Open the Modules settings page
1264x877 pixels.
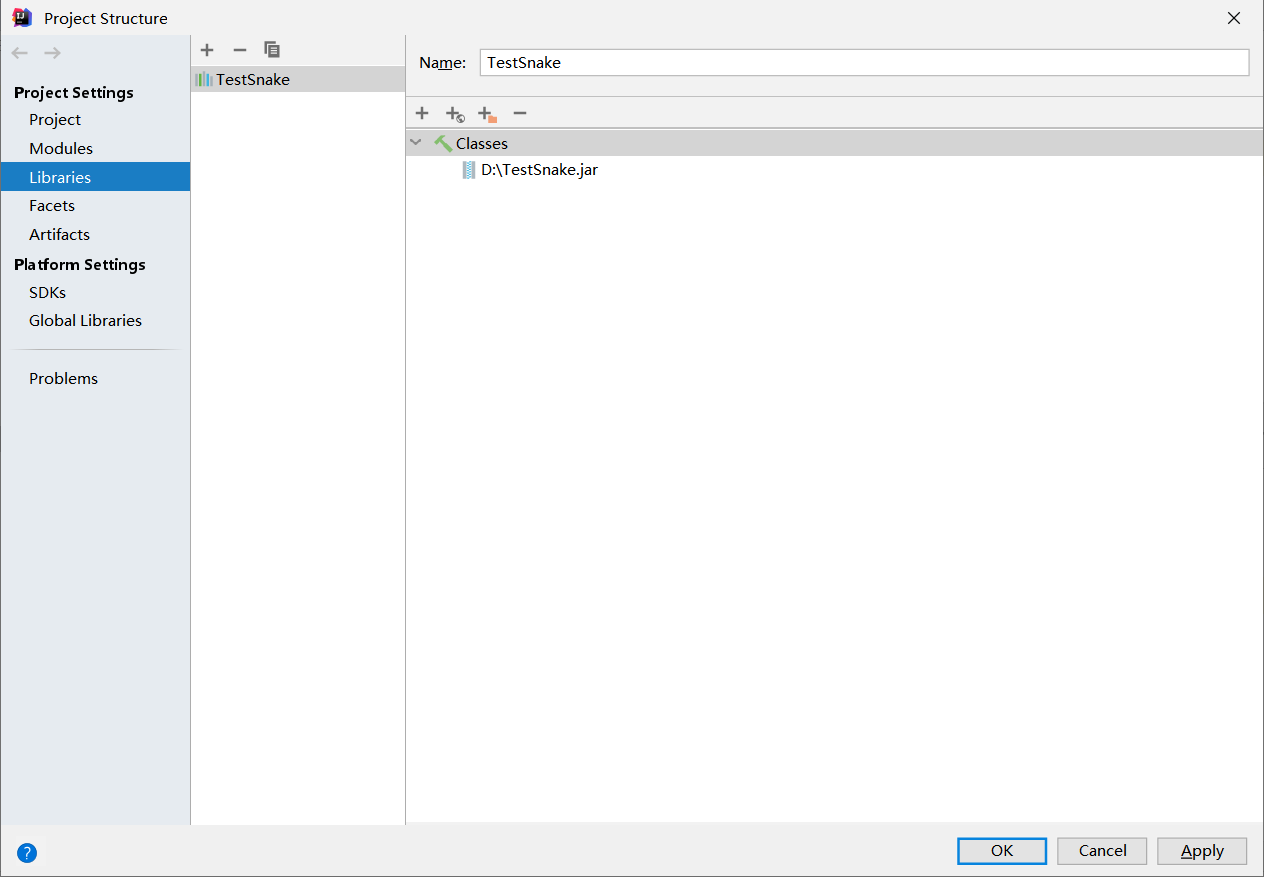[61, 148]
